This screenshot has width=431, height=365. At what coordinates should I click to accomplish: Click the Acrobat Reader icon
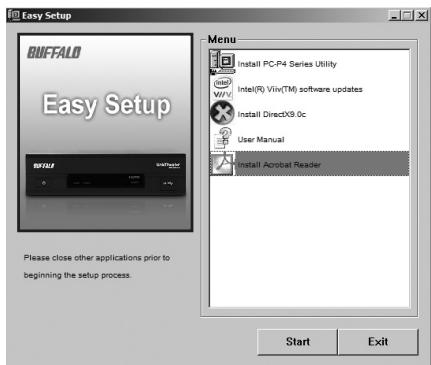[x=223, y=164]
